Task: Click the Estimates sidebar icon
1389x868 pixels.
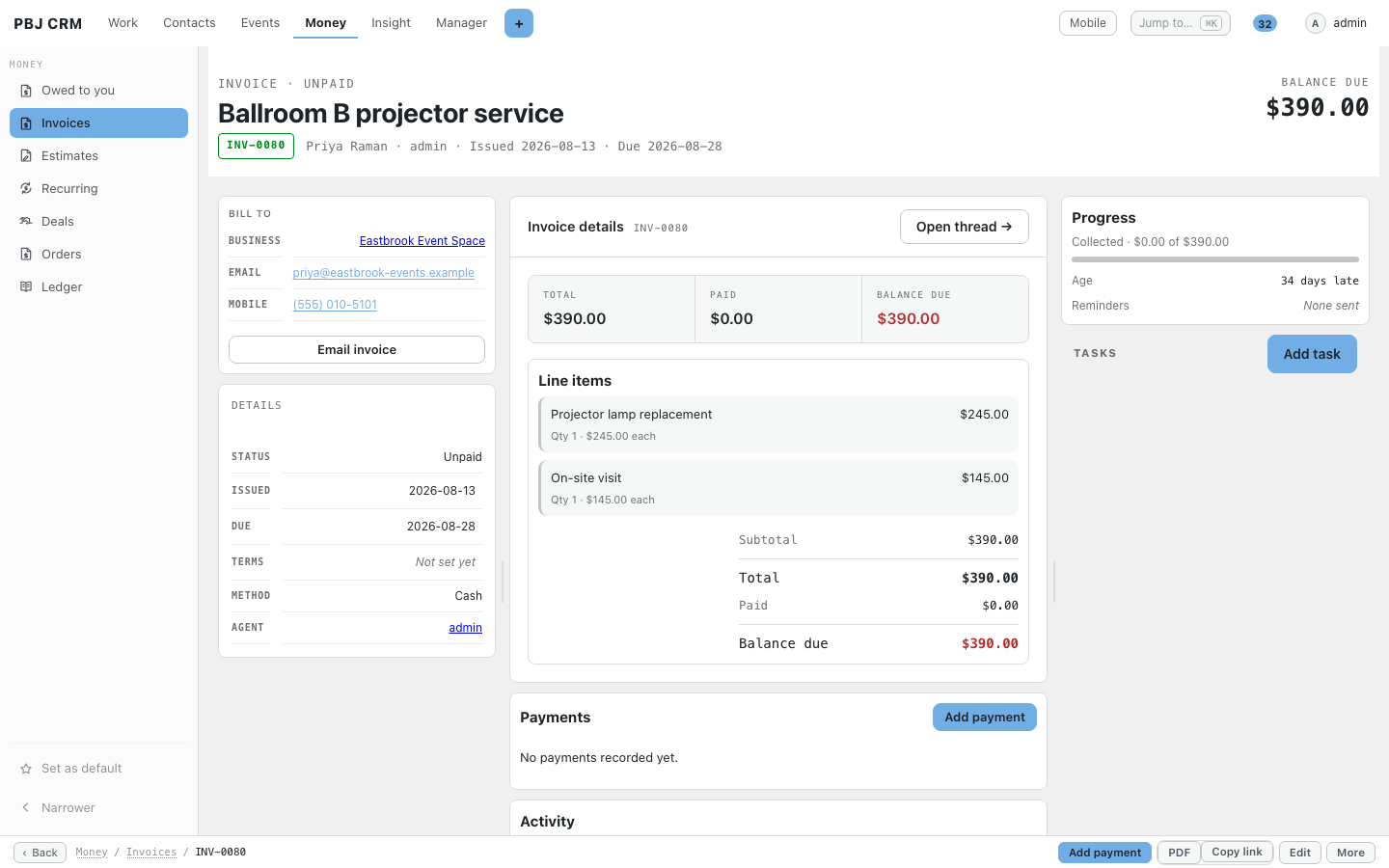Action: [26, 156]
